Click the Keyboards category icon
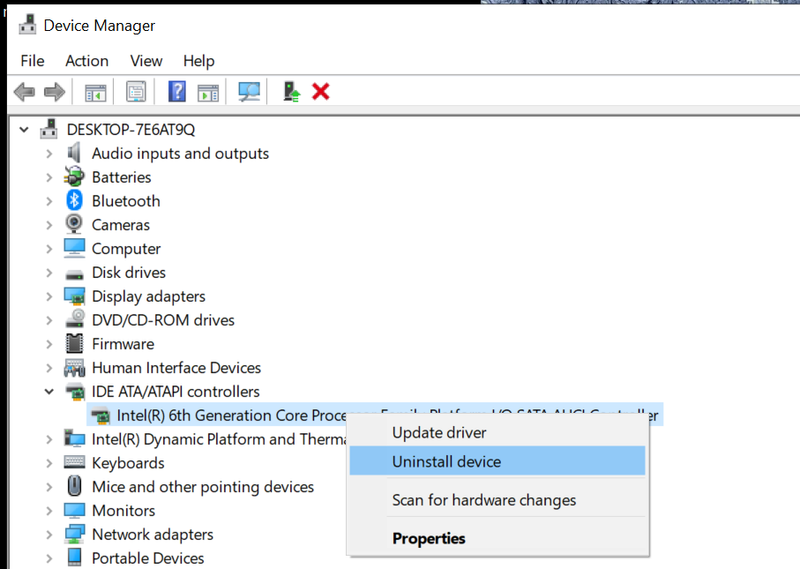 pyautogui.click(x=74, y=462)
